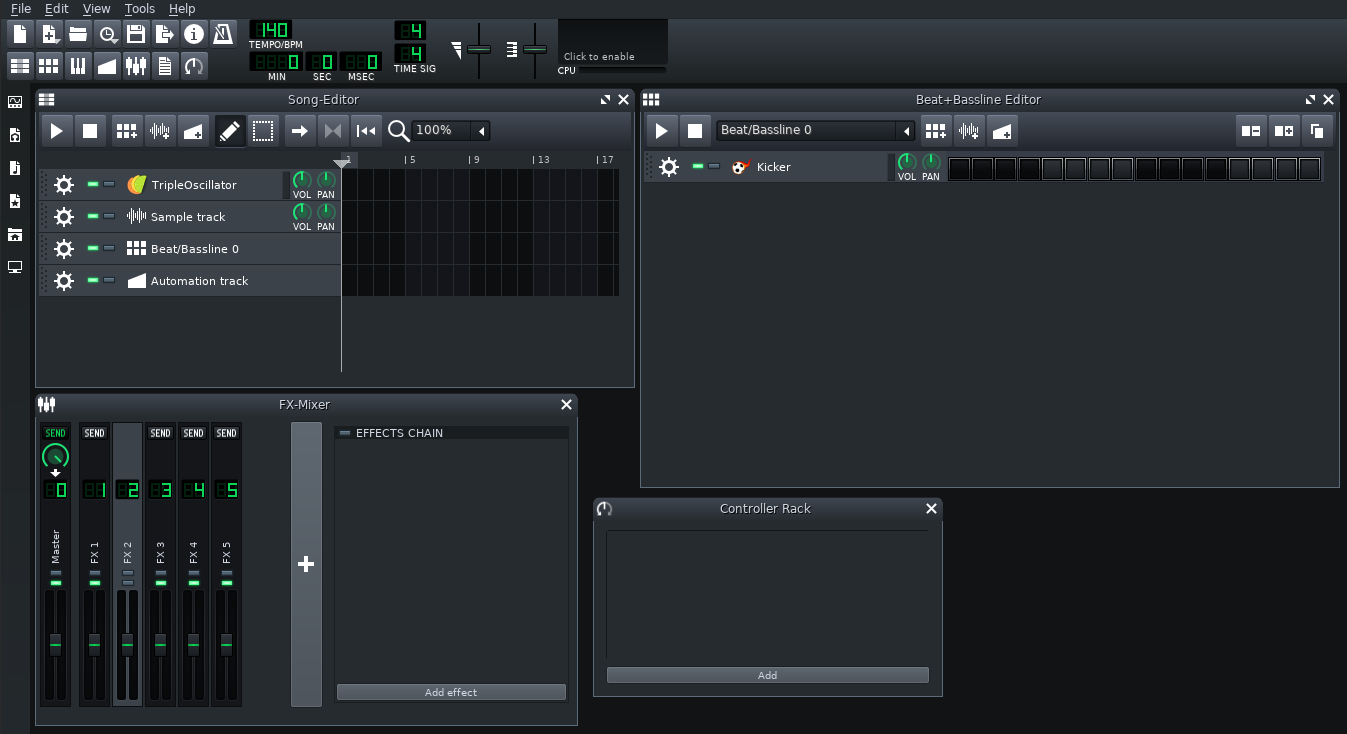Toggle the FX Mixer from the main toolbar
The height and width of the screenshot is (734, 1347).
(x=136, y=66)
